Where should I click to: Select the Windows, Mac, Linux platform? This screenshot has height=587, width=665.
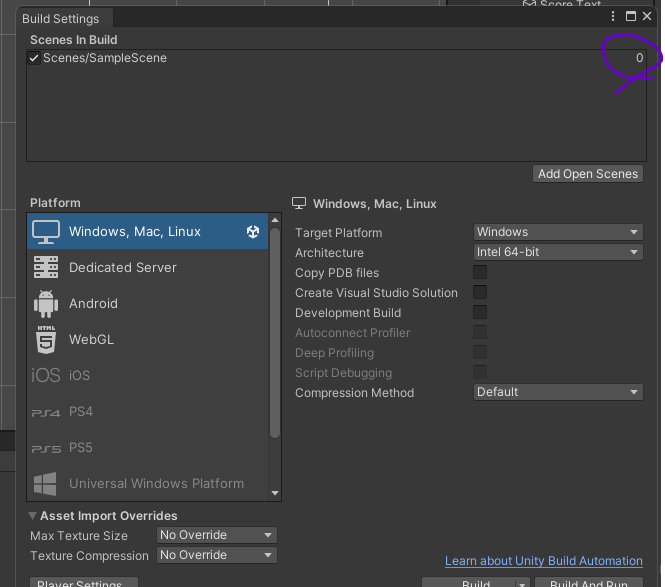[x=148, y=232]
